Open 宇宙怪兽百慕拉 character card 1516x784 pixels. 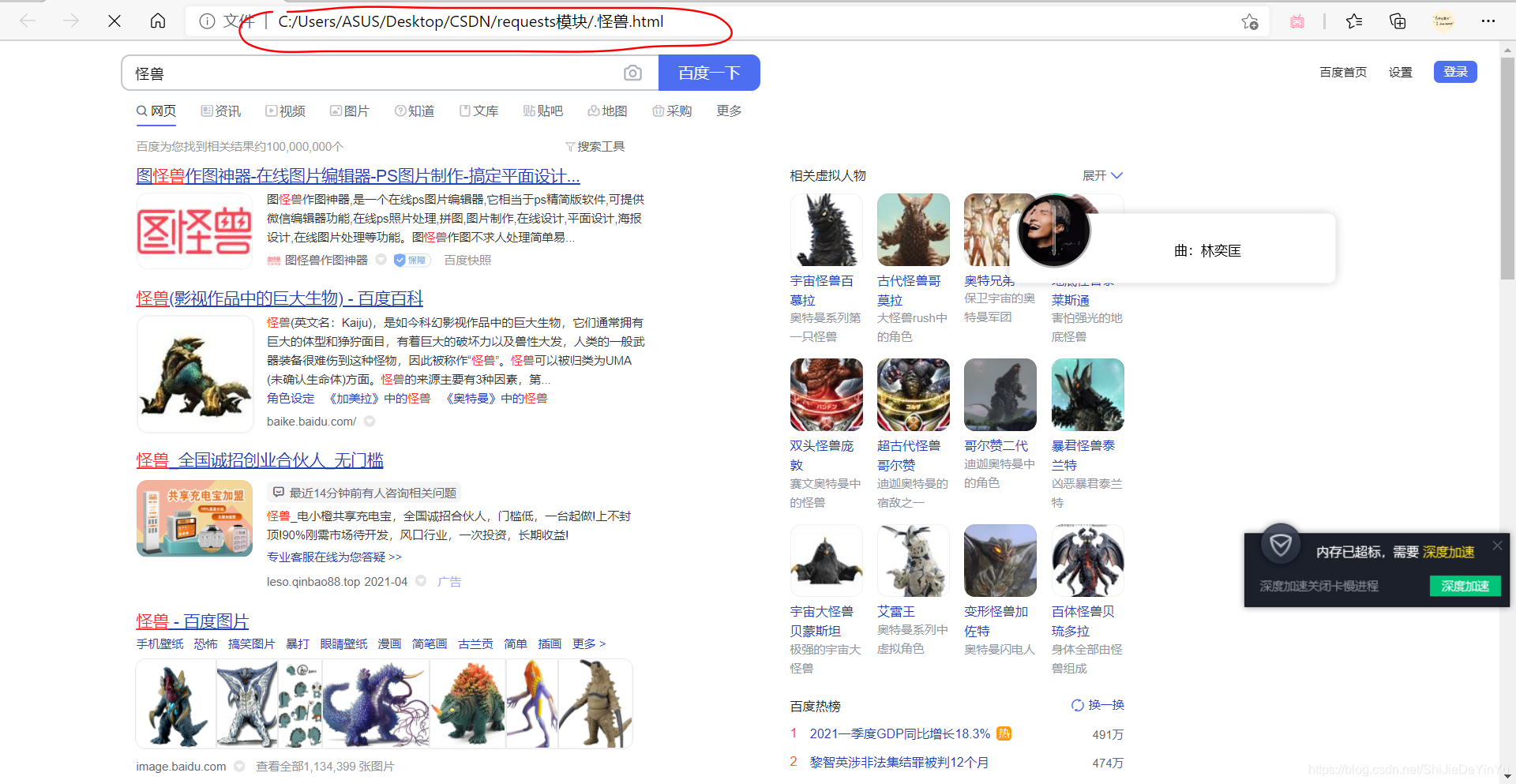click(826, 268)
